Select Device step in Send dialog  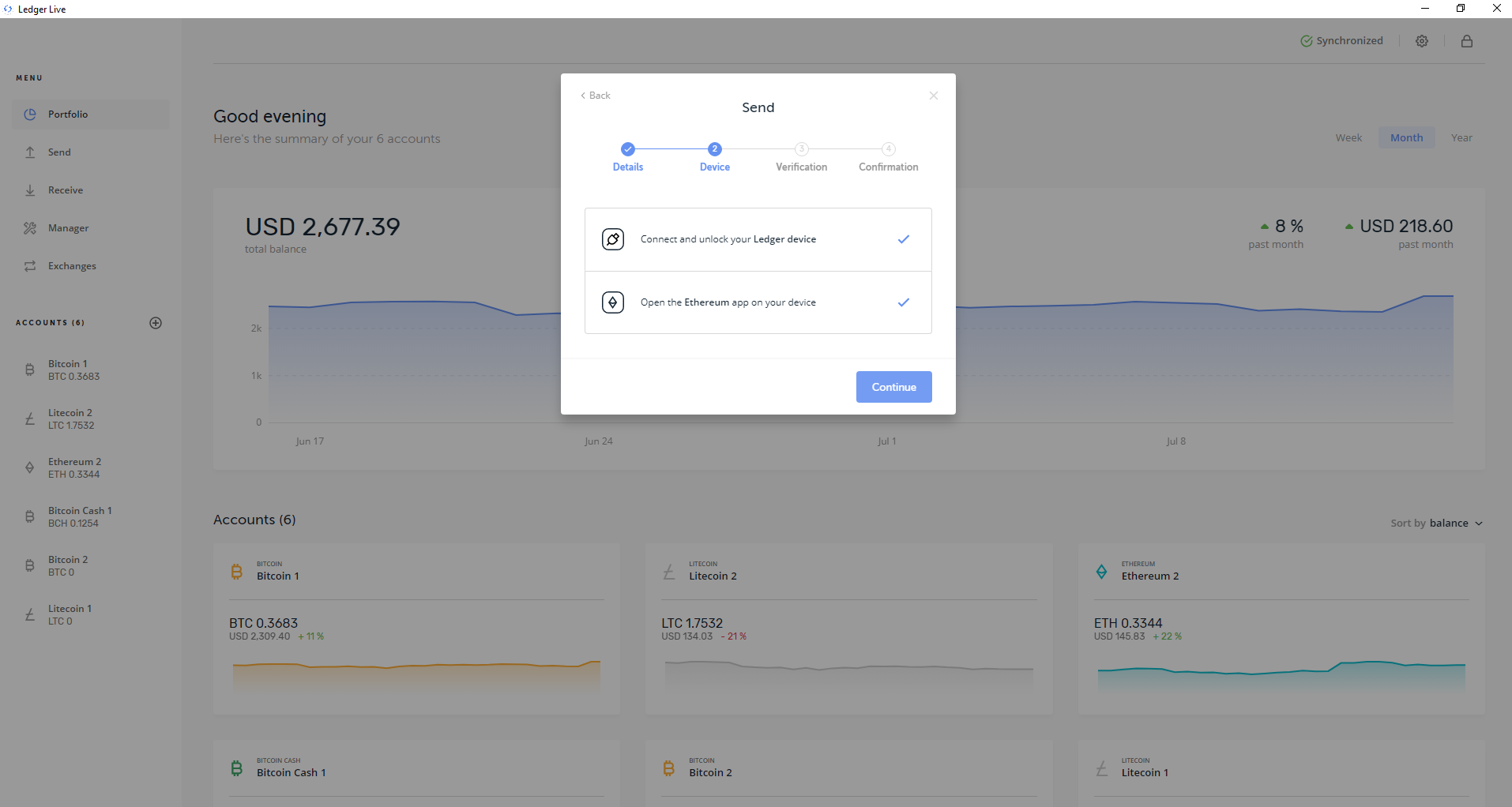[x=715, y=157]
